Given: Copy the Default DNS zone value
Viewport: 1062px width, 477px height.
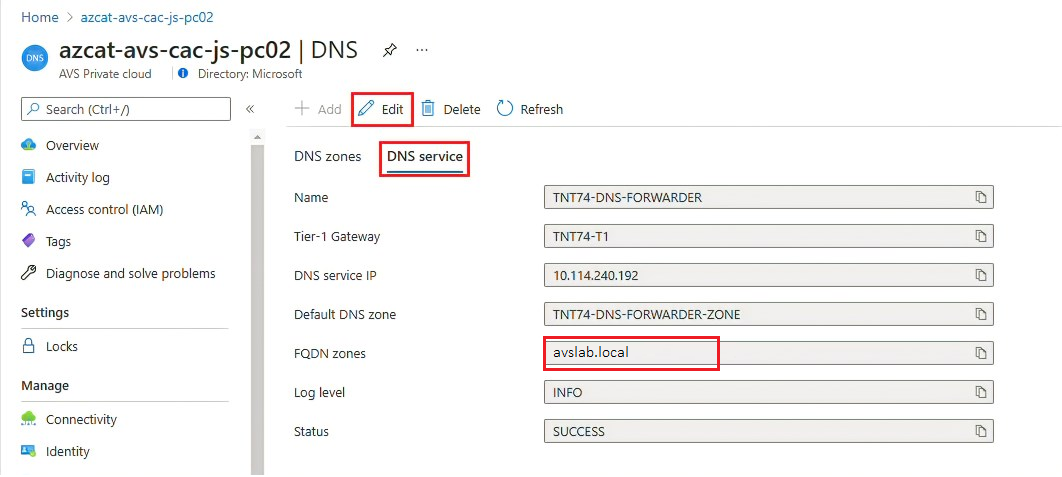Looking at the screenshot, I should click(x=980, y=314).
